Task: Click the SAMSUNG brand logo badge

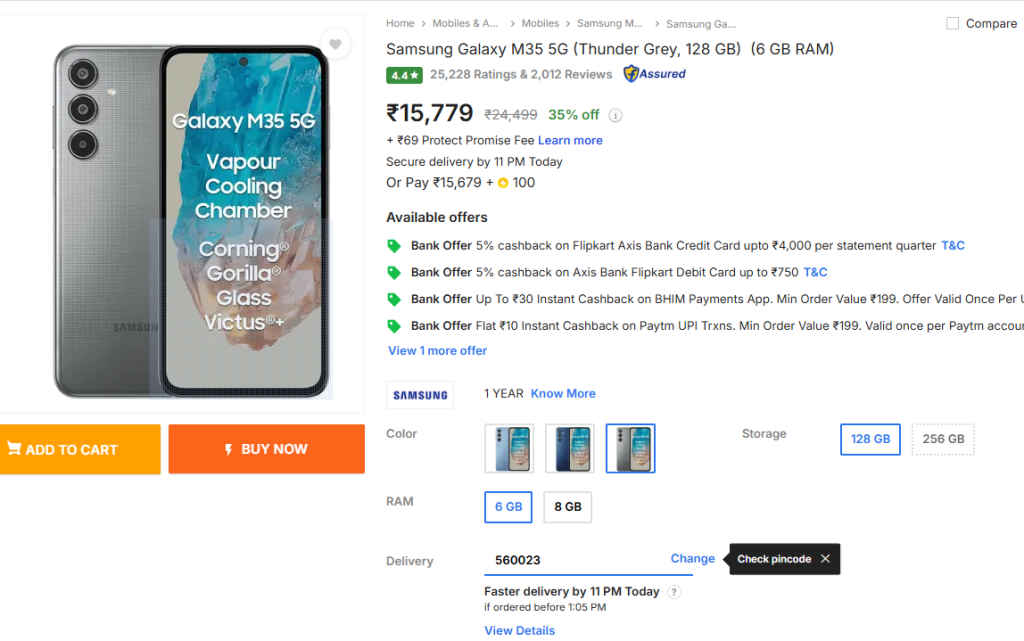Action: click(419, 395)
